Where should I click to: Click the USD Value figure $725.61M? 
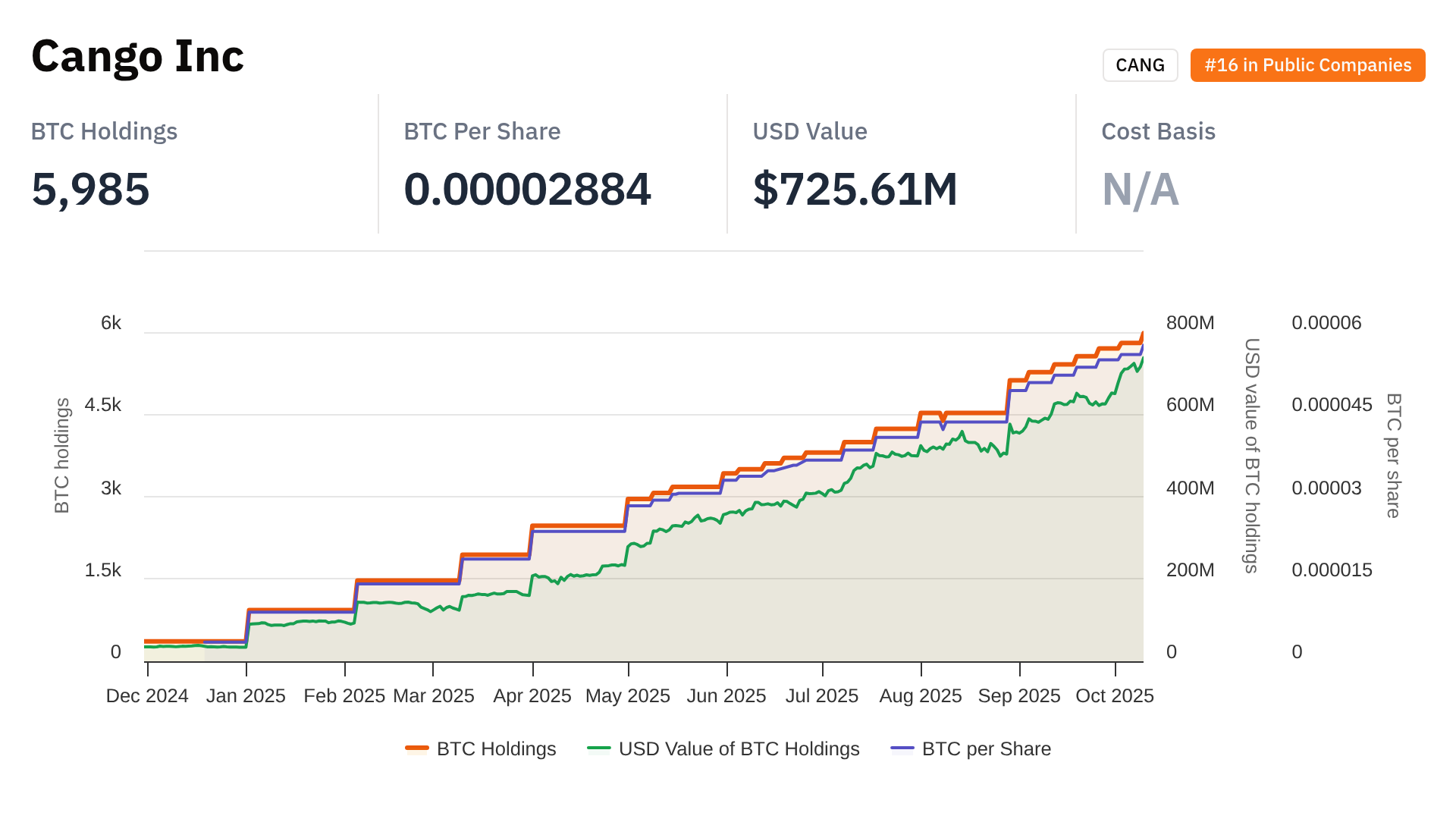point(855,189)
